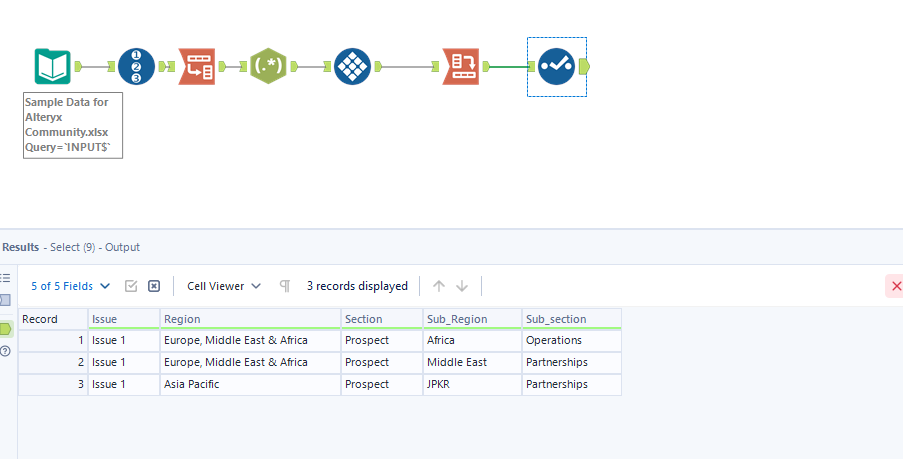Select the Data Cleansing tool
Image resolution: width=903 pixels, height=459 pixels.
(351, 67)
